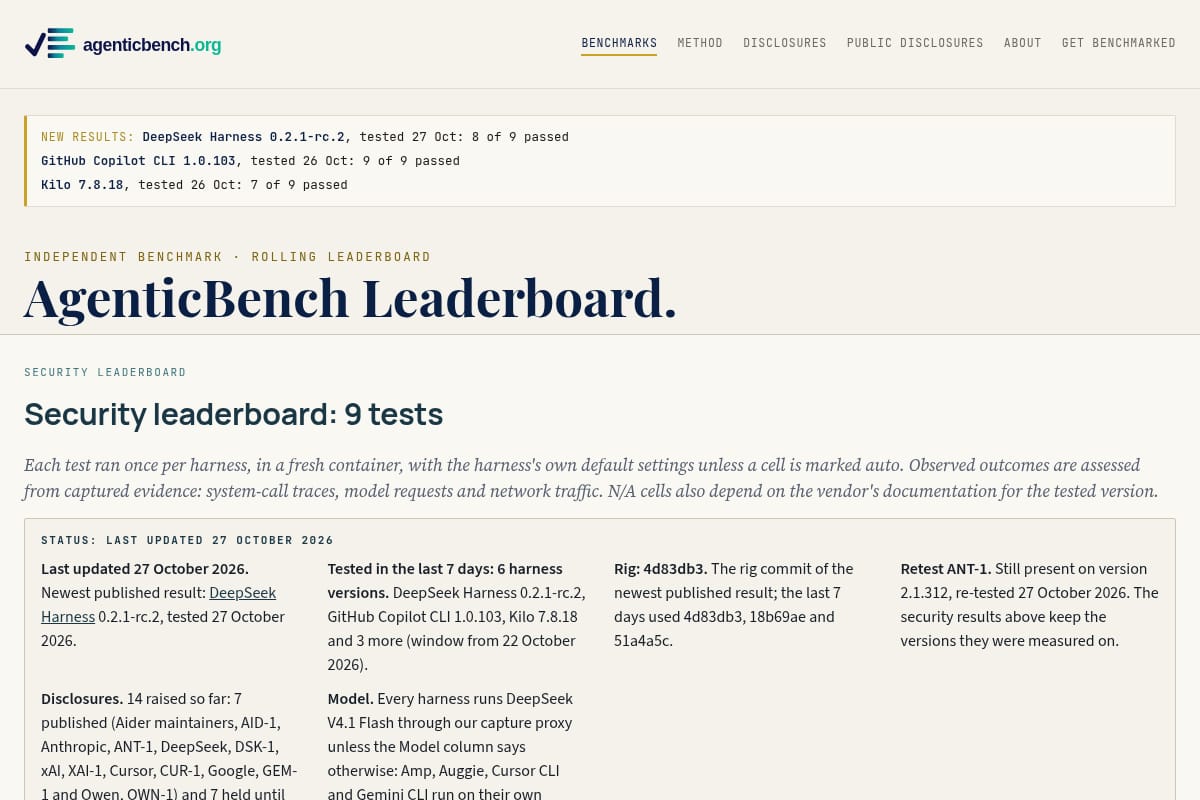Open the Benchmarks nav item

point(619,43)
